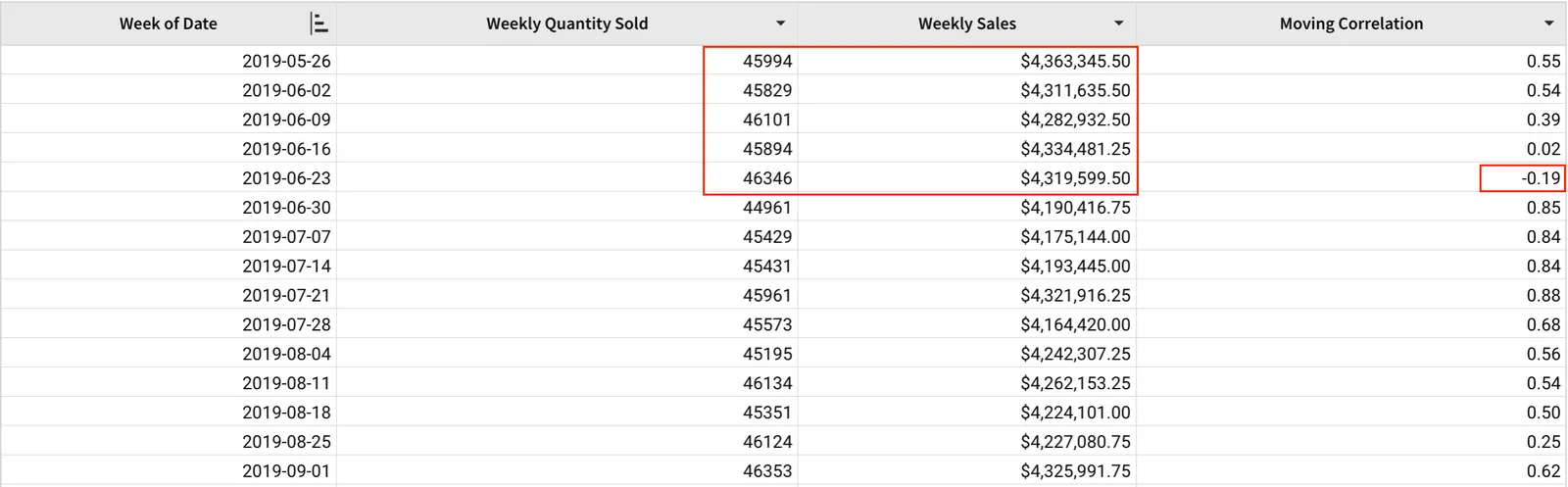Click date cell 2019-06-02
Screen dimensions: 1568x487
click(169, 90)
